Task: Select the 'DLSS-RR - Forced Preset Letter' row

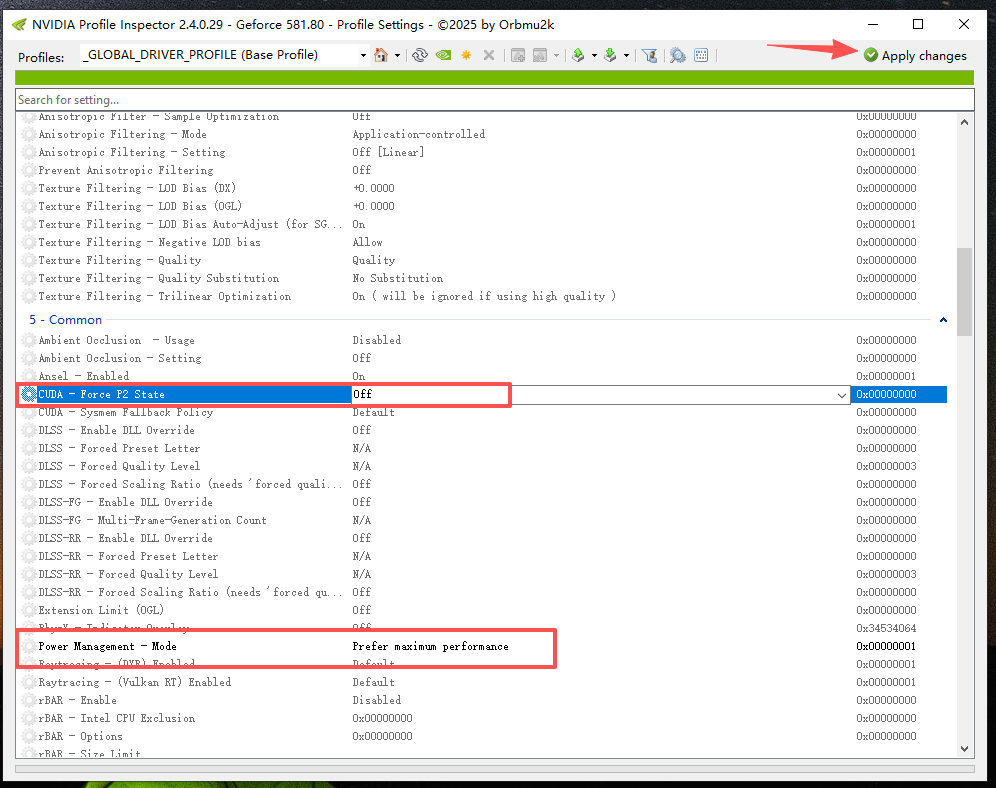Action: 483,556
